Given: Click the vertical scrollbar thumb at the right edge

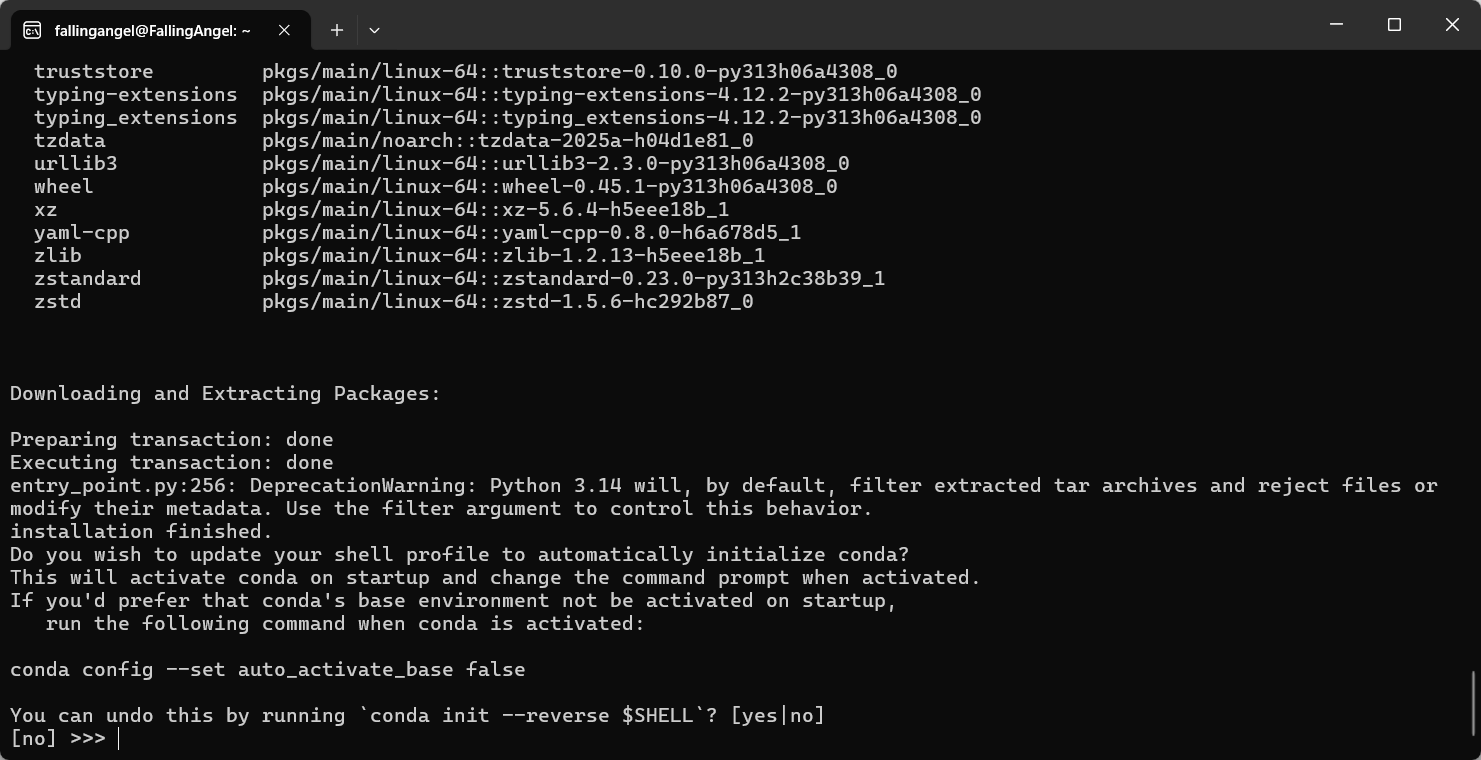Looking at the screenshot, I should coord(1475,704).
